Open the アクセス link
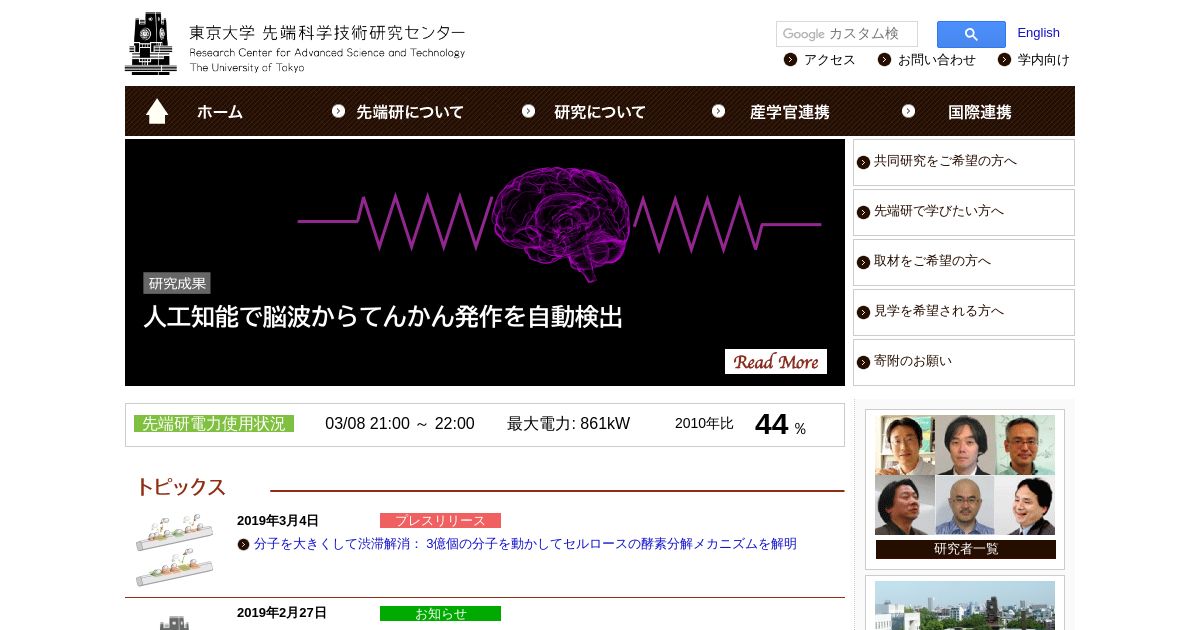Screen dimensions: 1200x630 830,60
